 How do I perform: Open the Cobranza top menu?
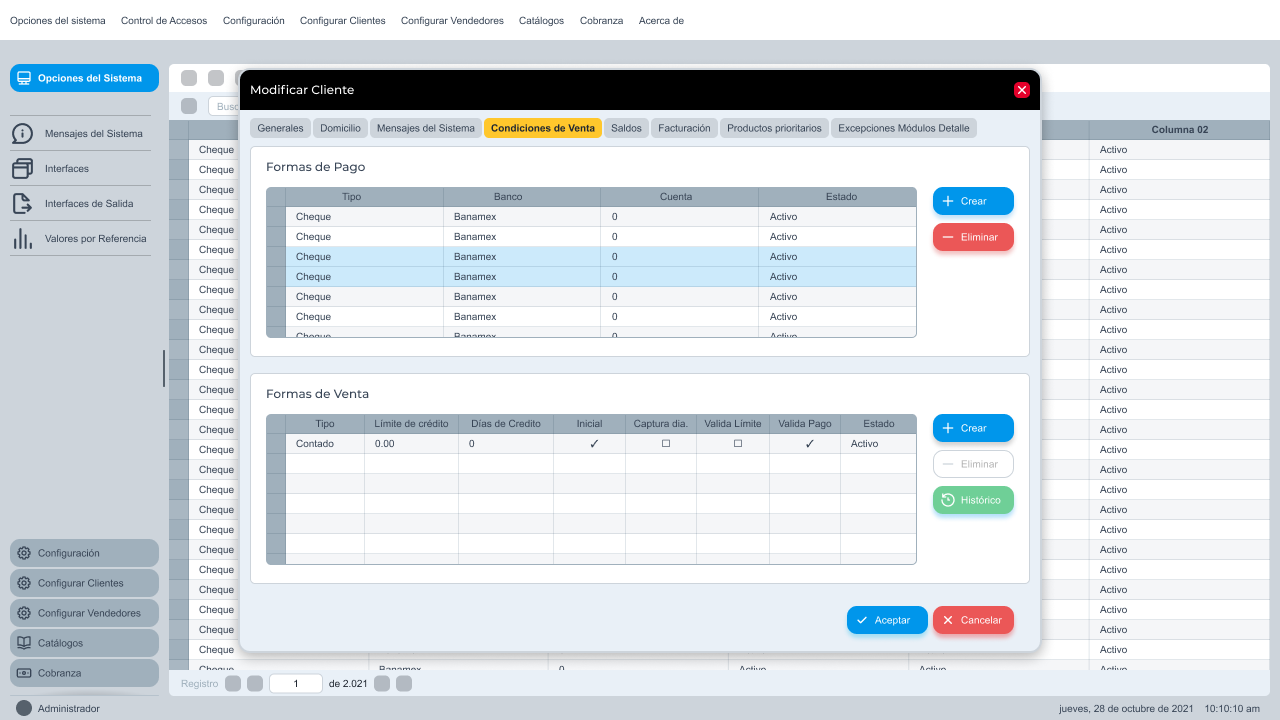point(601,20)
